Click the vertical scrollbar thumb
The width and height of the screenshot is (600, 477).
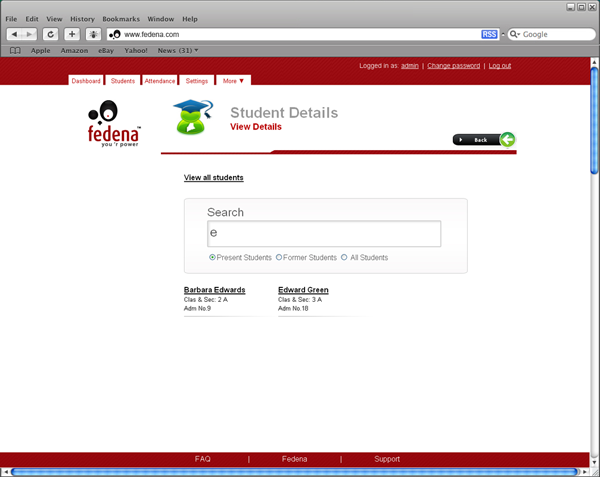tap(594, 120)
